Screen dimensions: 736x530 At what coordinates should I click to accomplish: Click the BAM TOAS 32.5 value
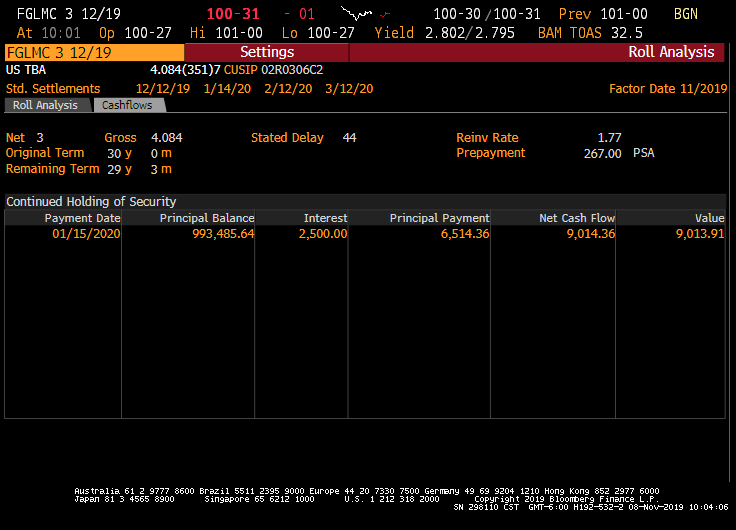click(x=627, y=33)
